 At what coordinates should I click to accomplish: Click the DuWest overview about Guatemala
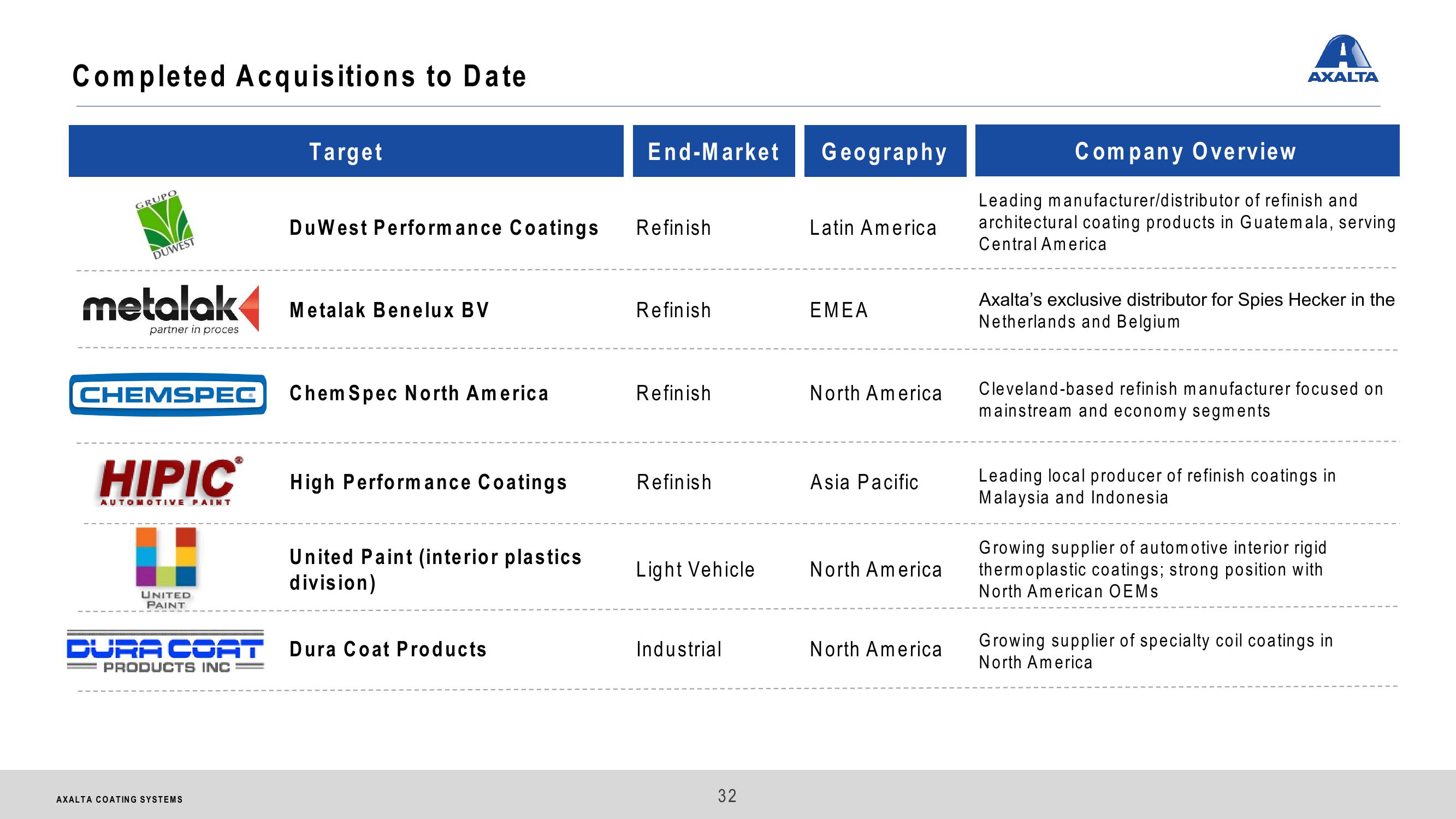tap(1187, 222)
